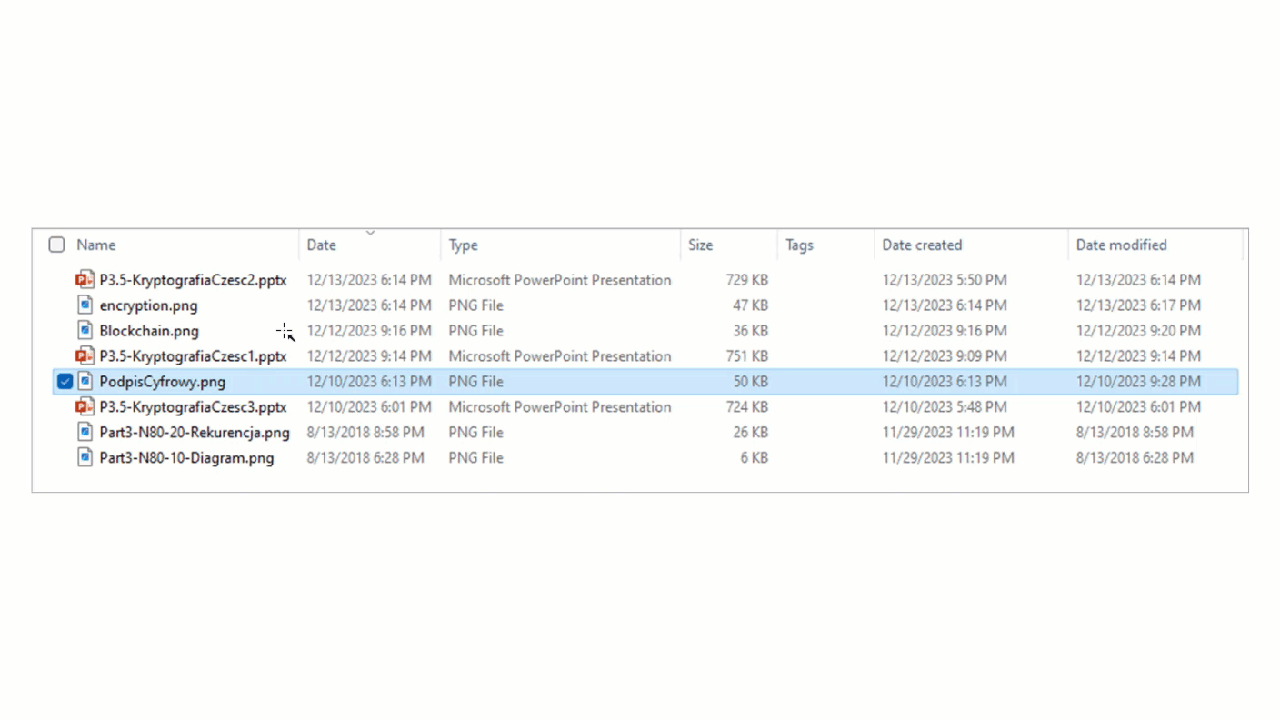1280x720 pixels.
Task: Click the Date created column header
Action: tap(922, 245)
